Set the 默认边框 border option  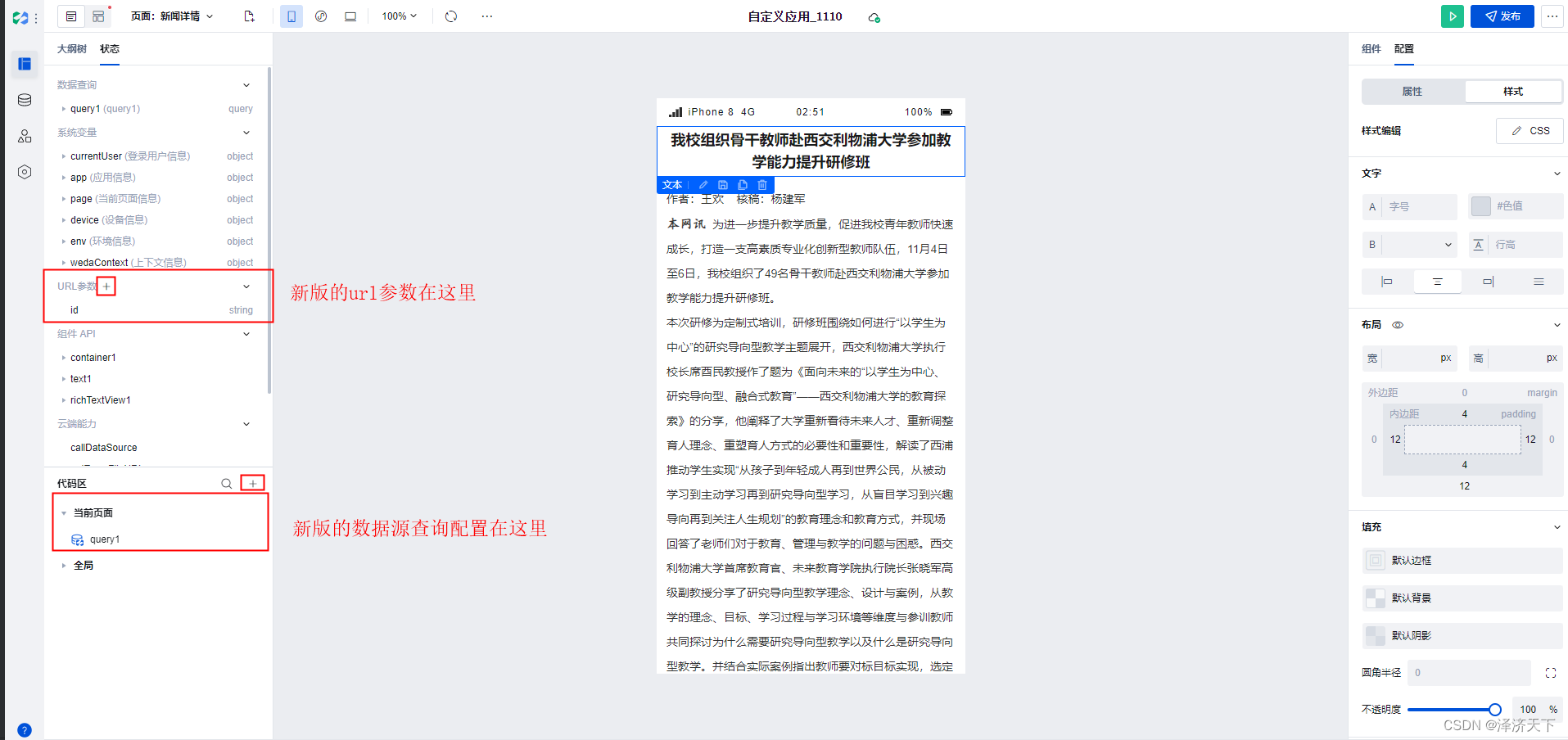tap(1462, 561)
